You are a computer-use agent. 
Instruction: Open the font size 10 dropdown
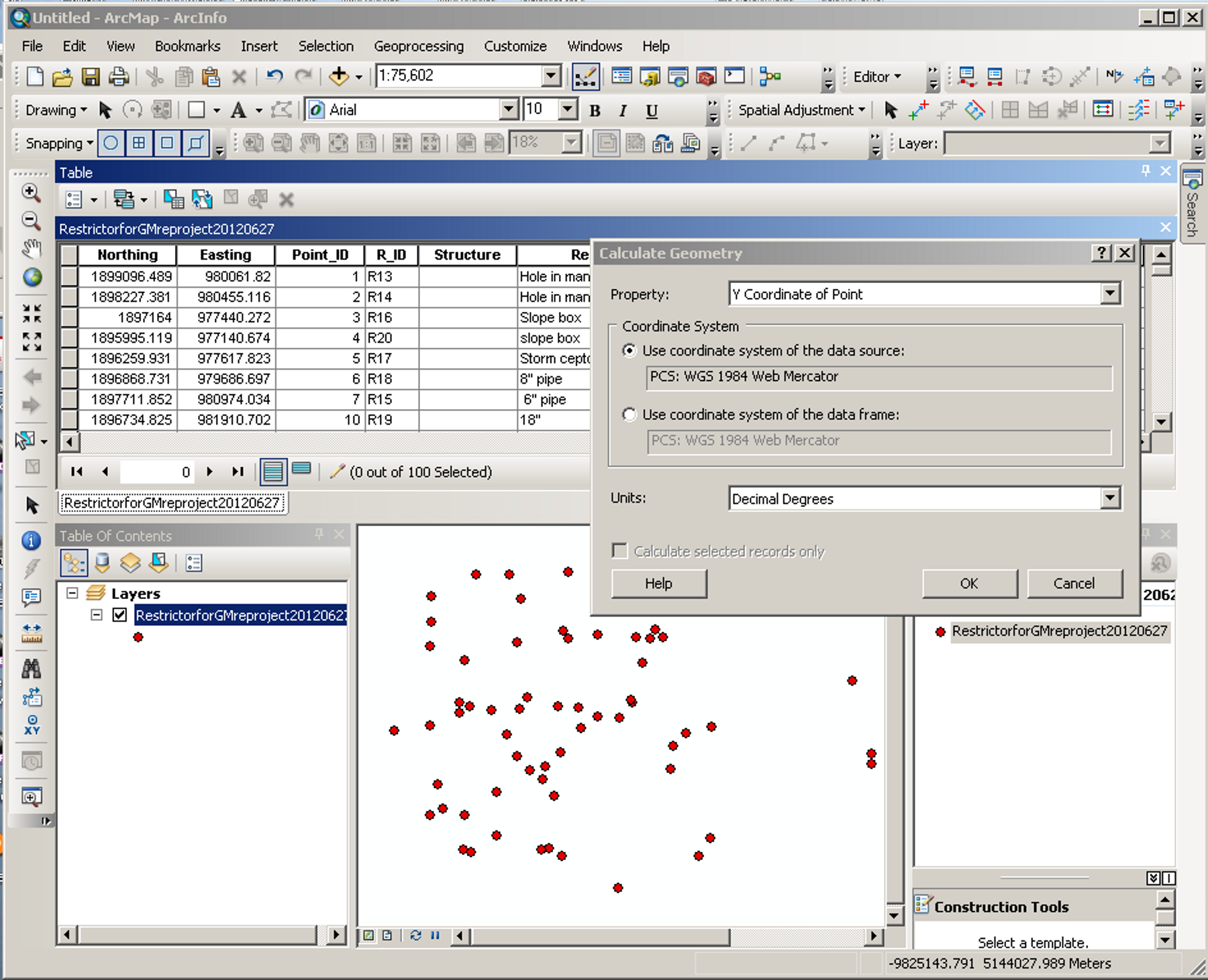pyautogui.click(x=568, y=109)
